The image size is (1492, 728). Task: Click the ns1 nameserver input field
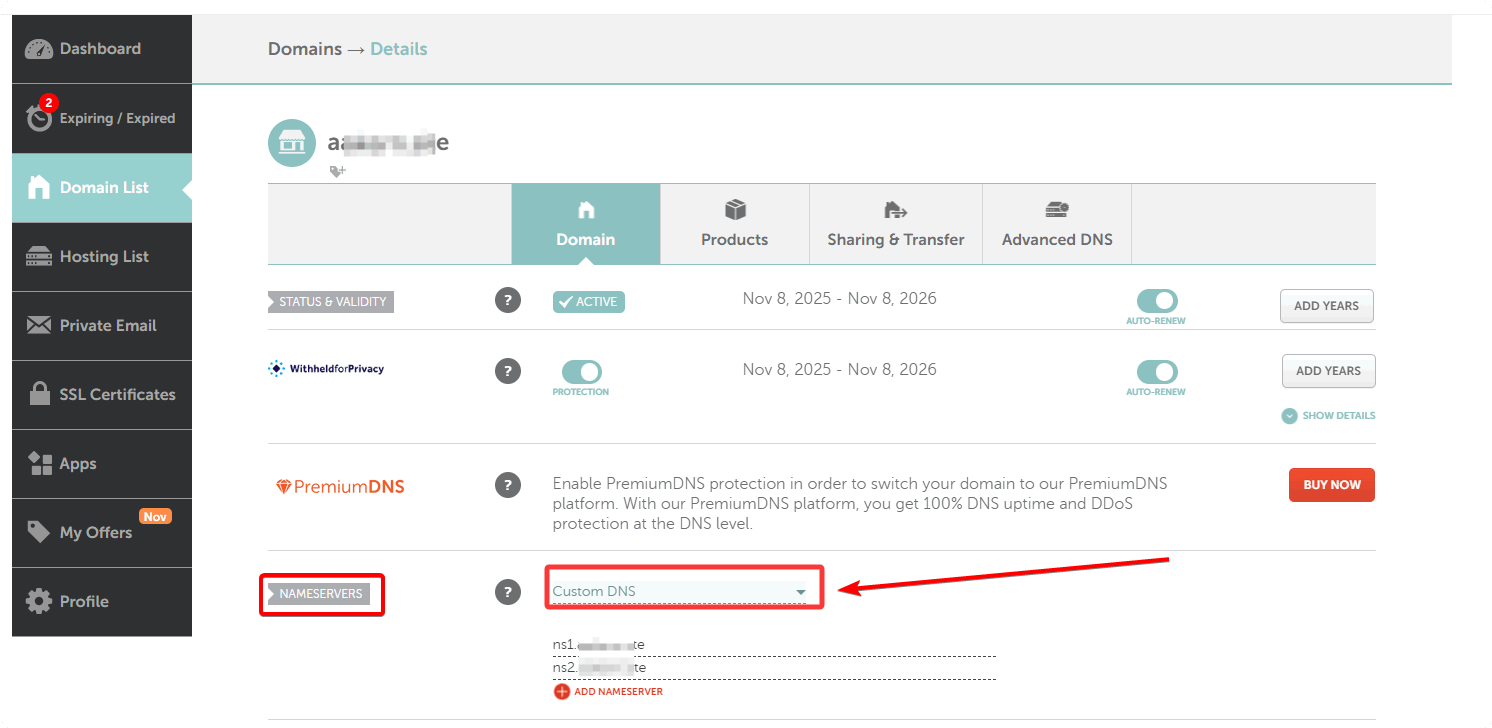[774, 644]
